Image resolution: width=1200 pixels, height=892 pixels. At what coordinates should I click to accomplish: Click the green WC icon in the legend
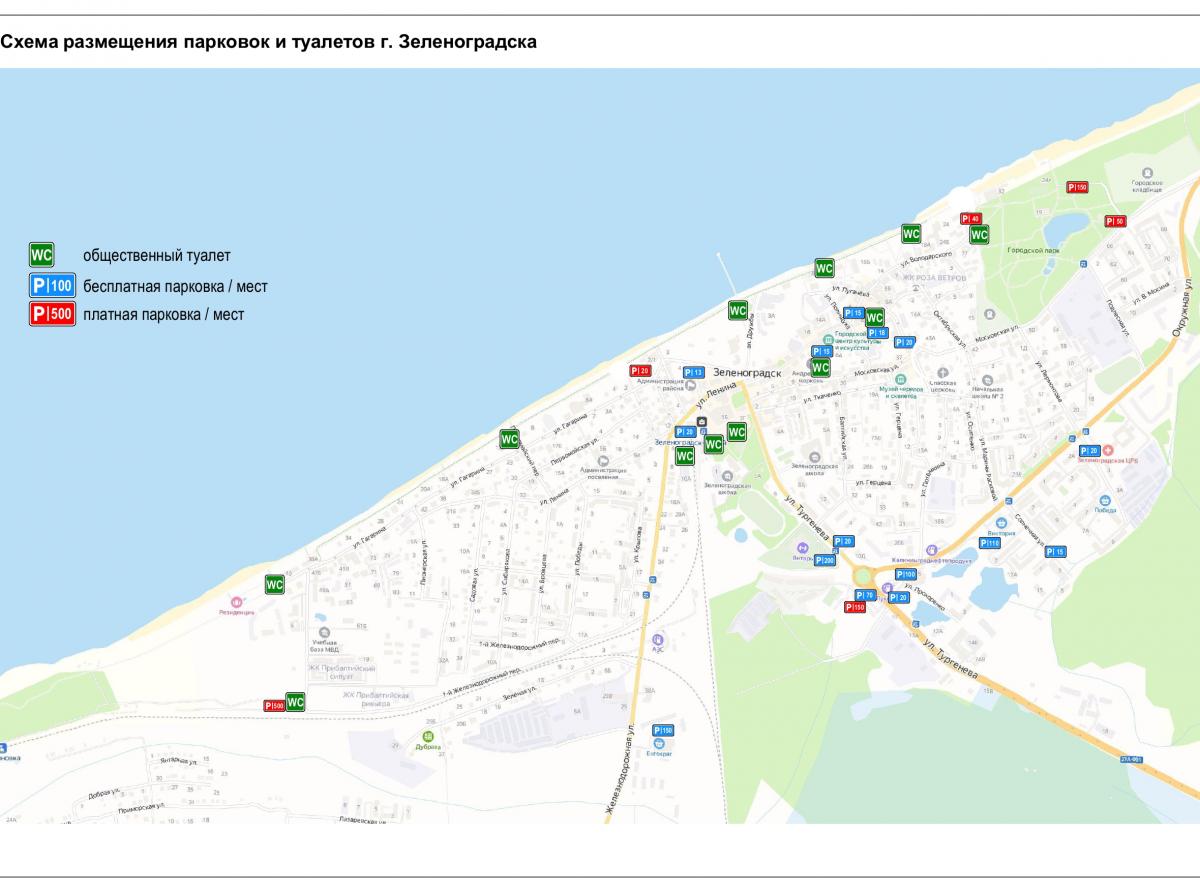[x=42, y=255]
